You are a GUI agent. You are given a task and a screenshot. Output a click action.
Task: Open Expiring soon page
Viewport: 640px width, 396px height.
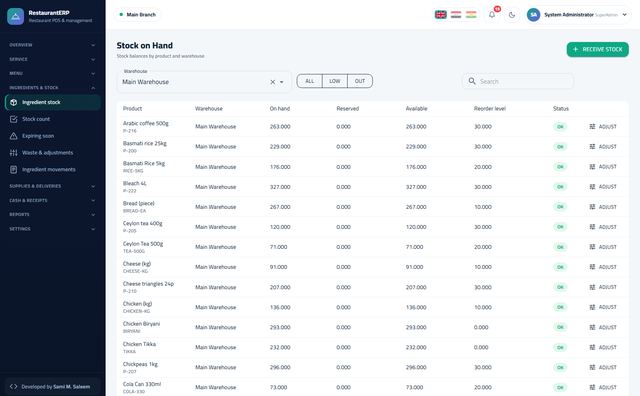tap(53, 136)
